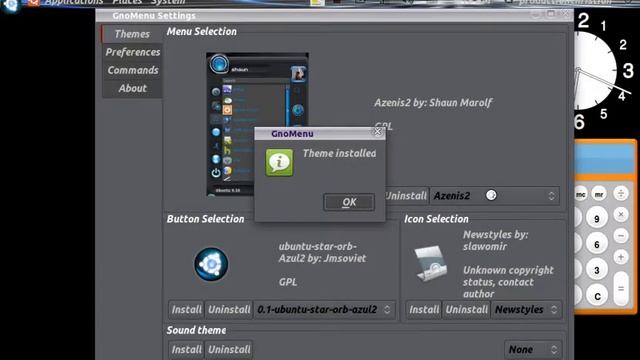Open the 0.1-ubuntu-star-orb-azul2 dropdown
This screenshot has width=640, height=360.
coord(324,309)
